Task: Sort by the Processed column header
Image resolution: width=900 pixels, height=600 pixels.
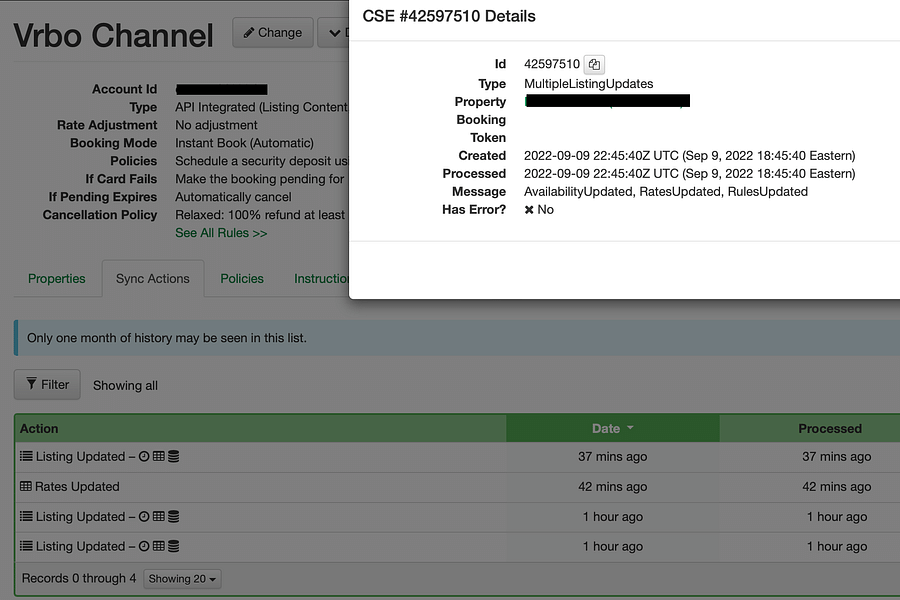Action: (829, 428)
